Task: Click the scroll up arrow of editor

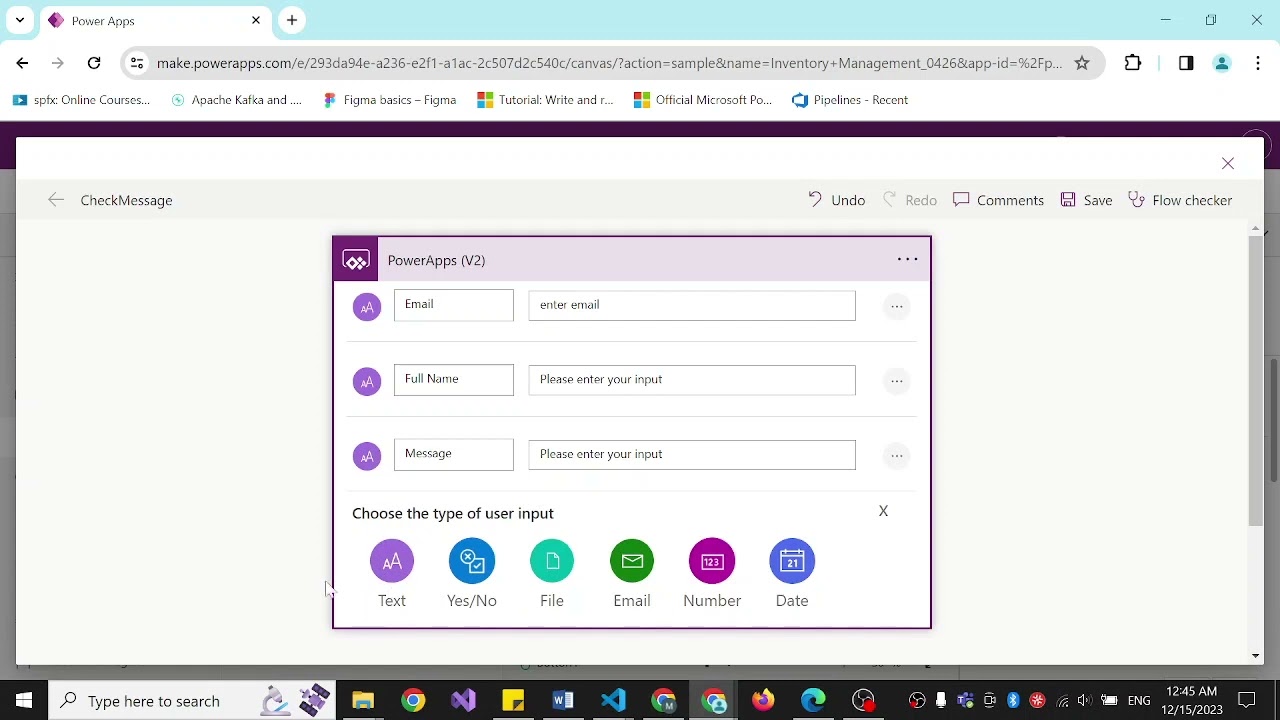Action: (1256, 229)
